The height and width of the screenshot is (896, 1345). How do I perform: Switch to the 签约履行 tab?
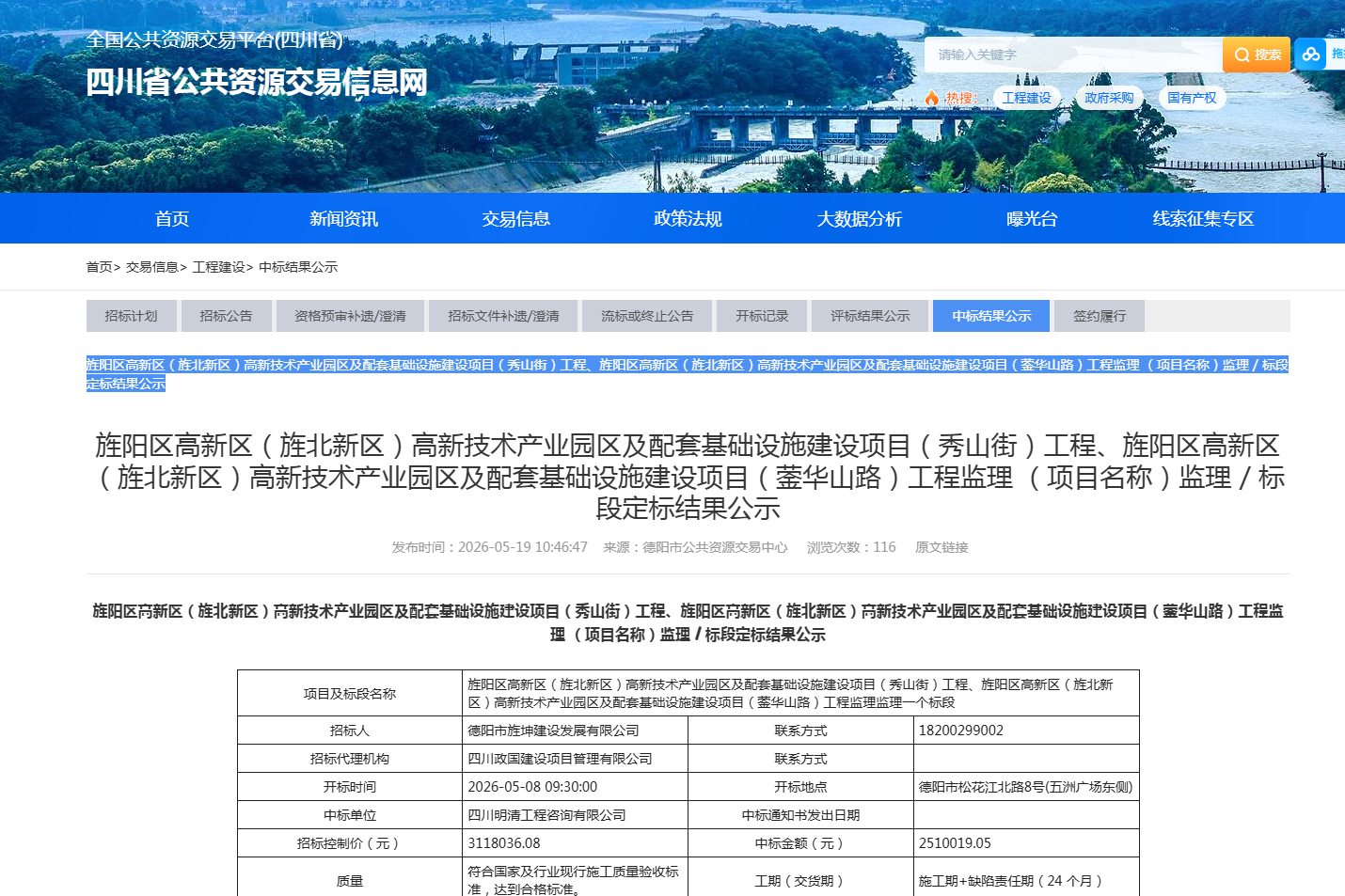[x=1100, y=316]
